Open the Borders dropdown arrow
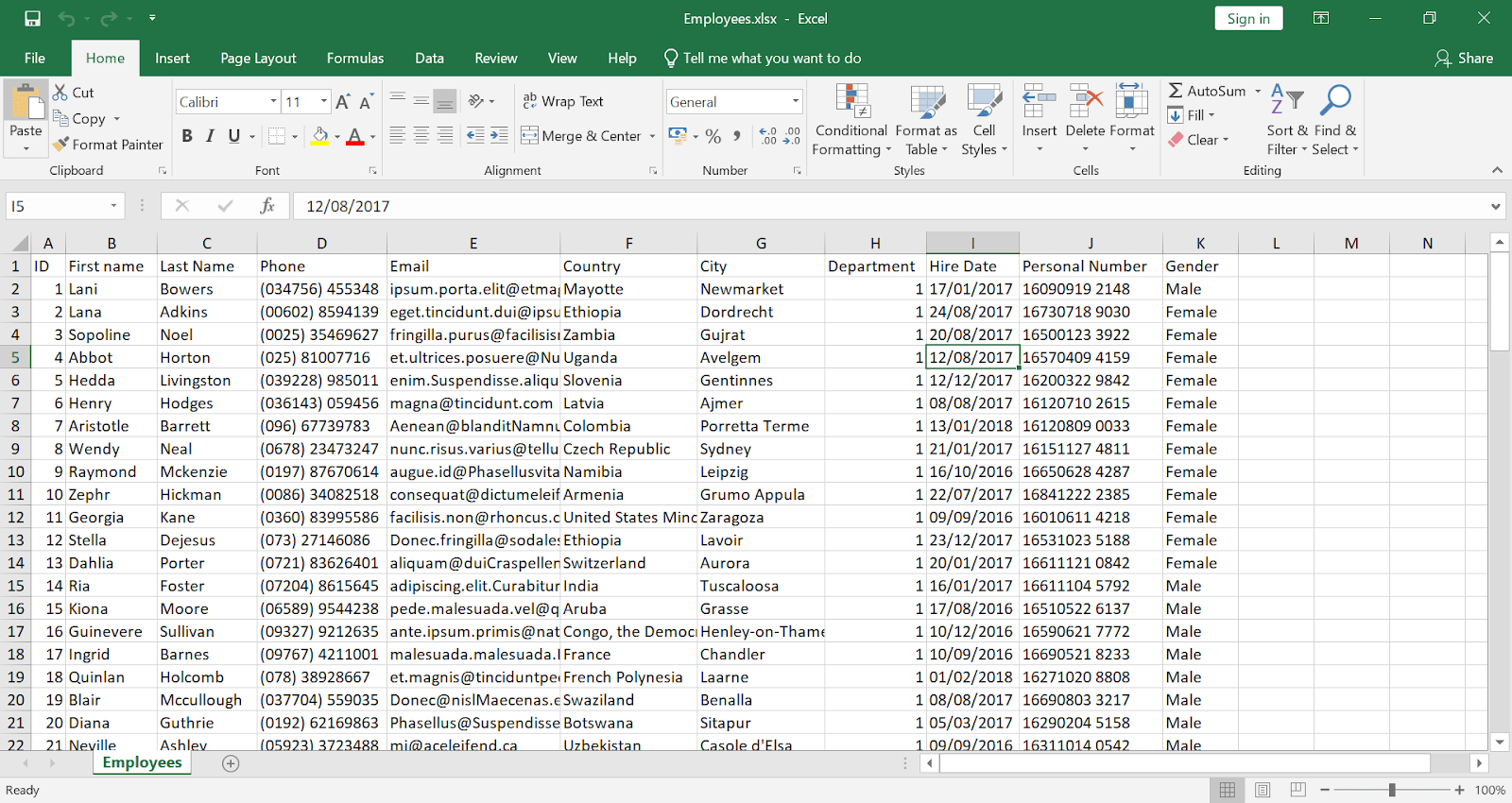1512x803 pixels. (x=295, y=137)
